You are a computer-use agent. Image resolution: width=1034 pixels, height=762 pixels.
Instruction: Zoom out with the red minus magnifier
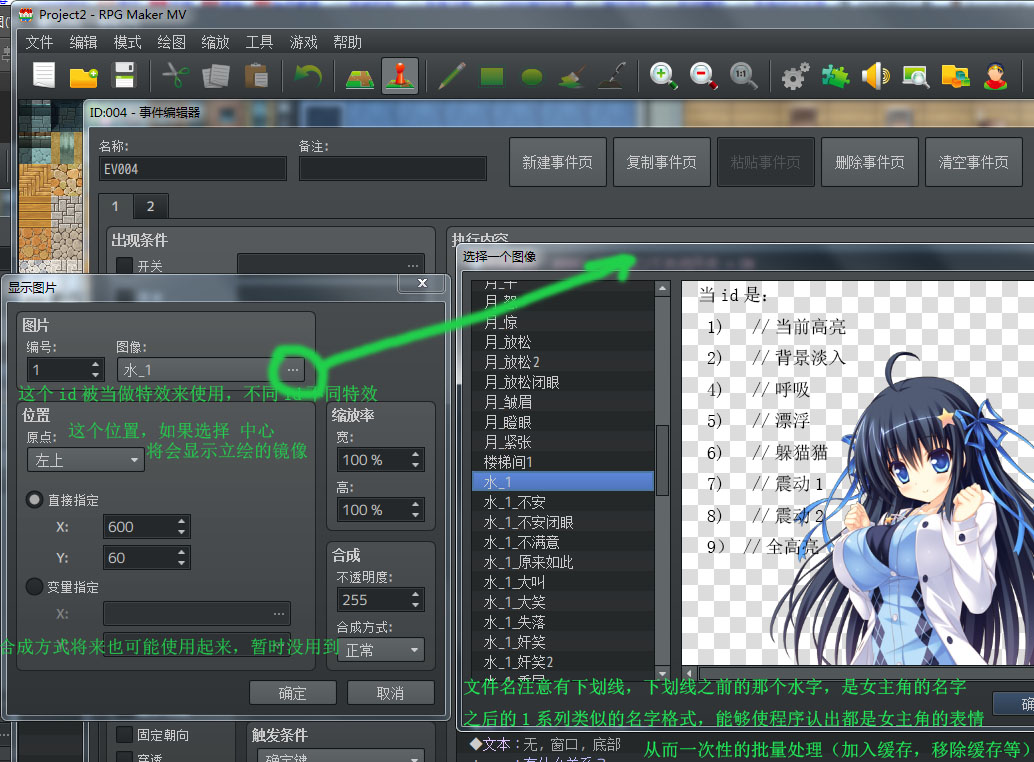(x=703, y=76)
